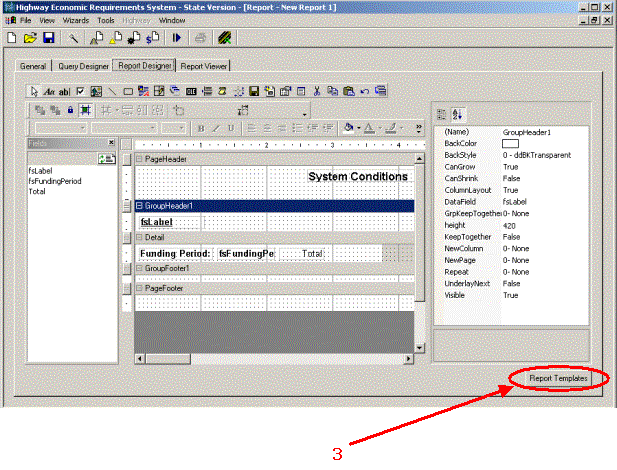Viewport: 617px width, 470px height.
Task: Open the Tools menu
Action: click(106, 20)
